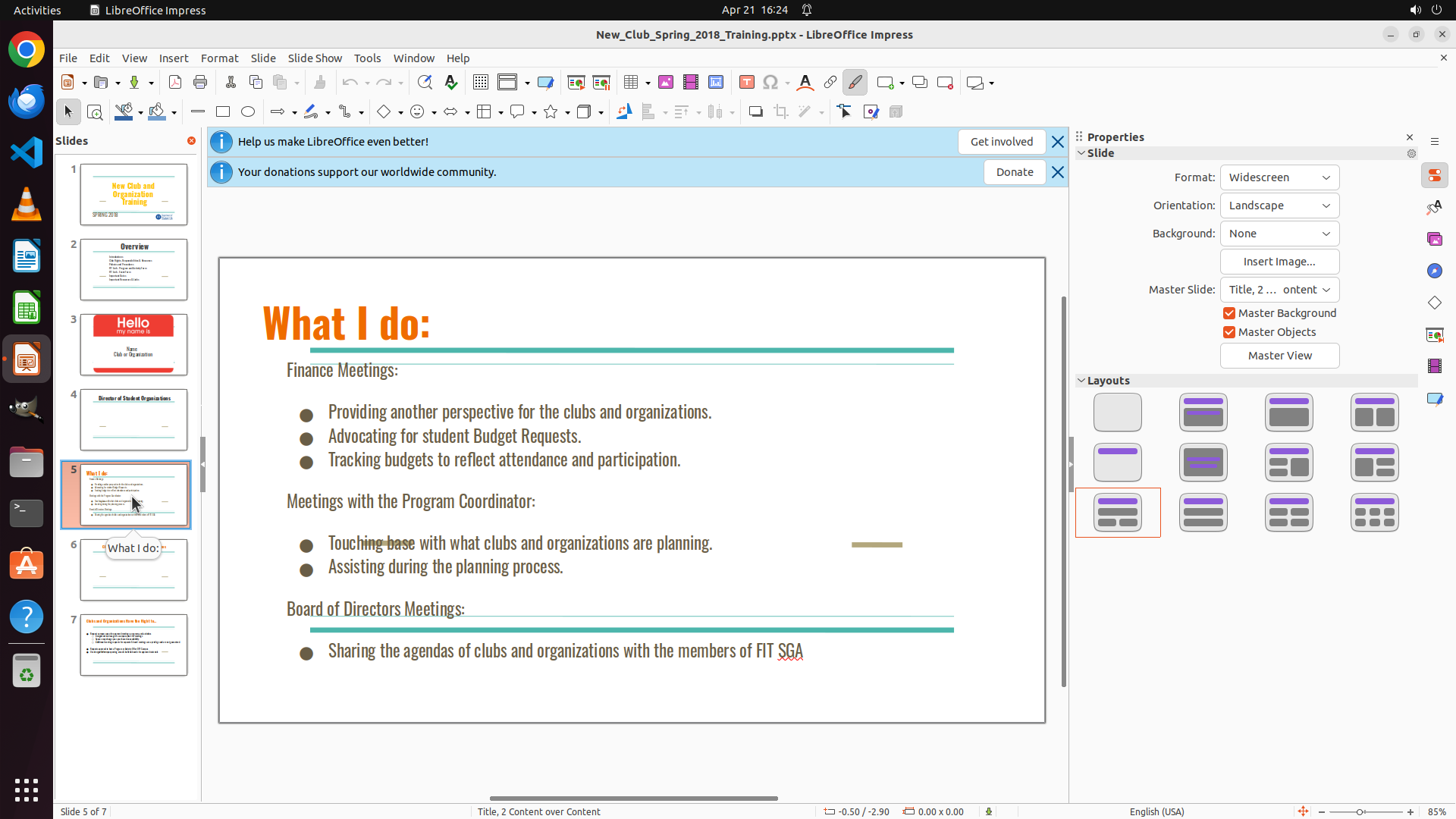
Task: Open the Slide Show menu
Action: pyautogui.click(x=315, y=58)
